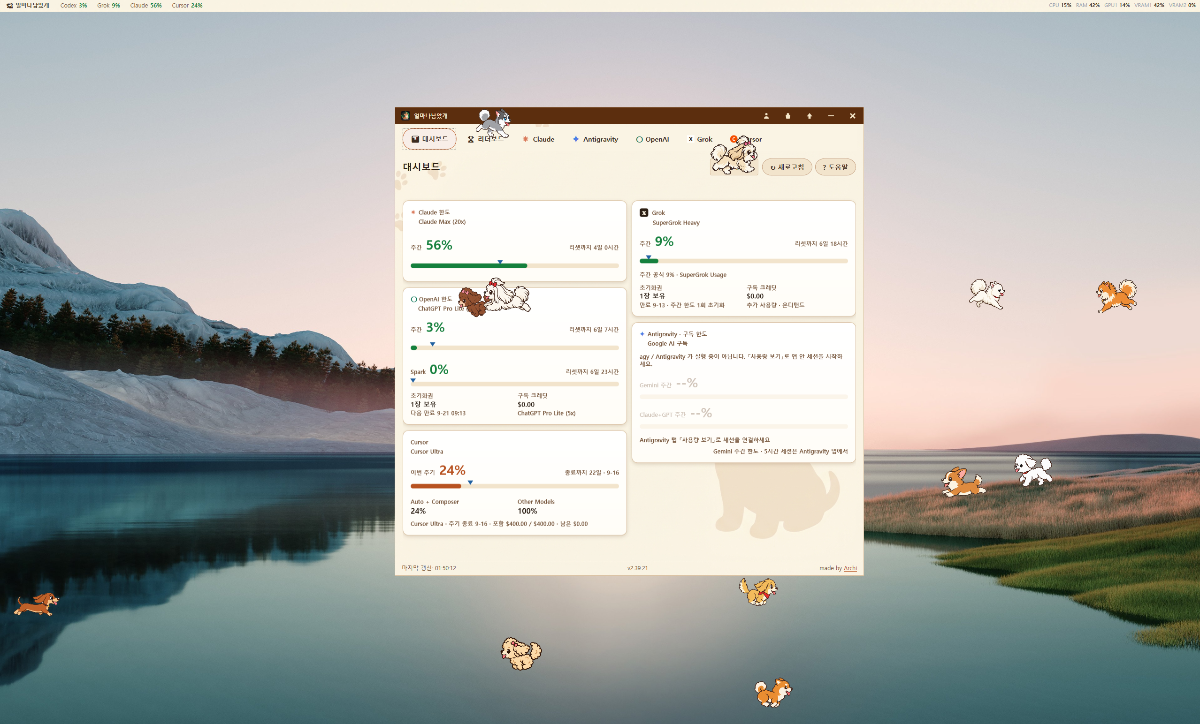Click the 'Claude Max (20x)' plan text
The image size is (1200, 724).
tap(442, 222)
